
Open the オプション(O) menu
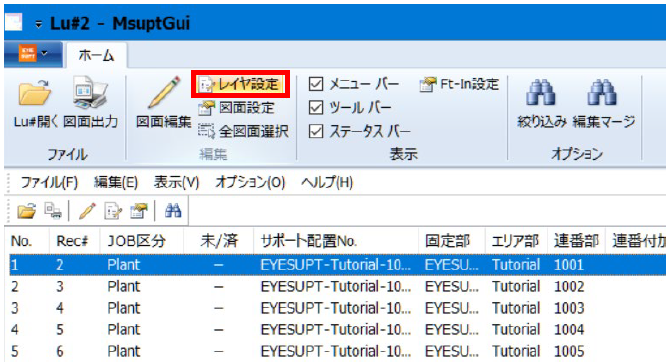pyautogui.click(x=250, y=183)
